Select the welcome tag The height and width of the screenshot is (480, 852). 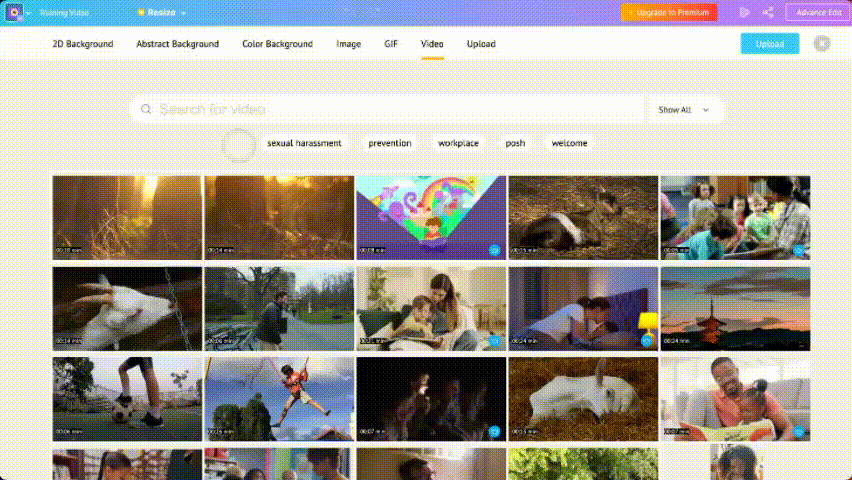tap(569, 143)
